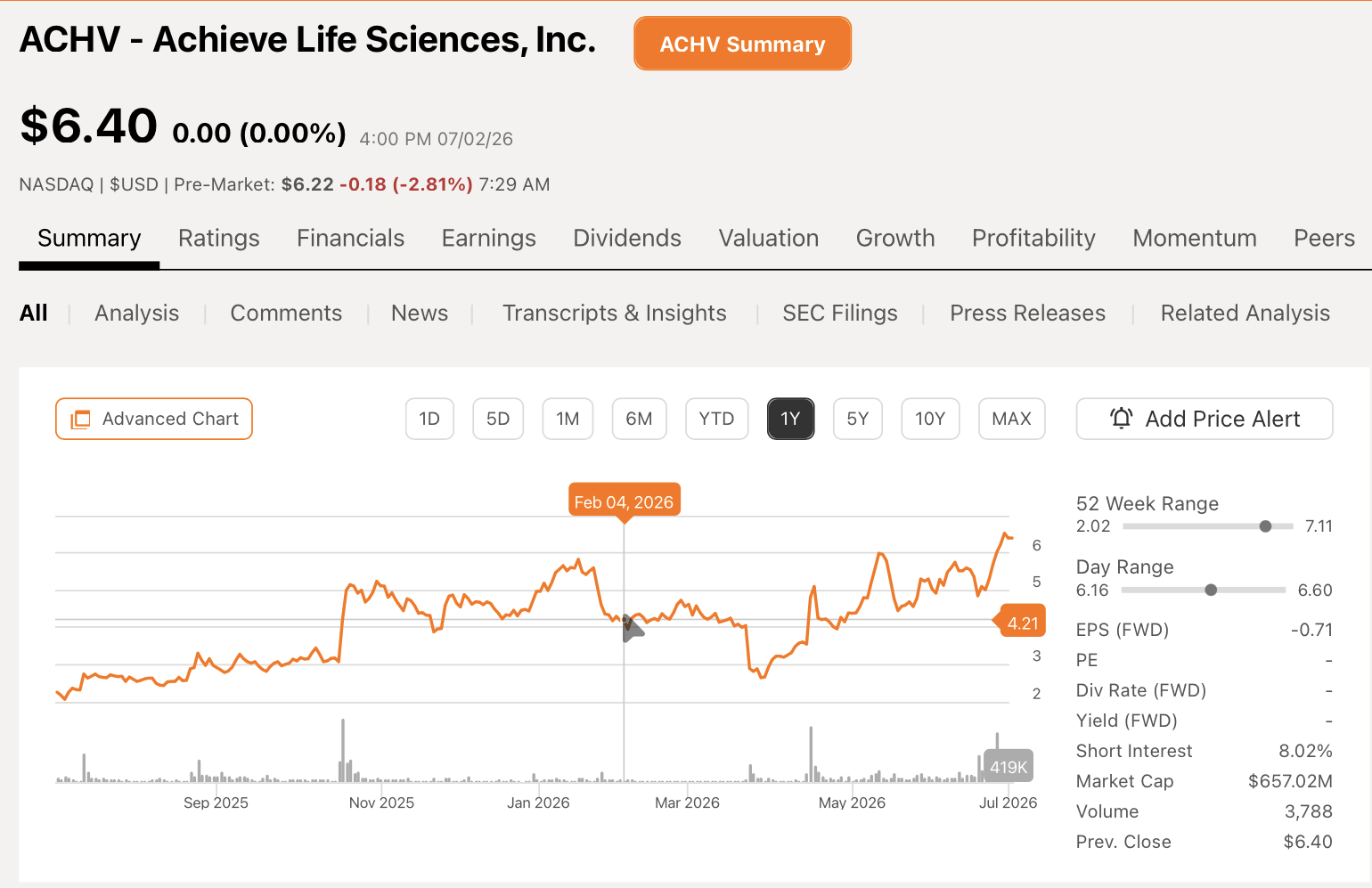Screen dimensions: 1372x888
Task: Click the Jul 2026 axis label
Action: pyautogui.click(x=1008, y=802)
